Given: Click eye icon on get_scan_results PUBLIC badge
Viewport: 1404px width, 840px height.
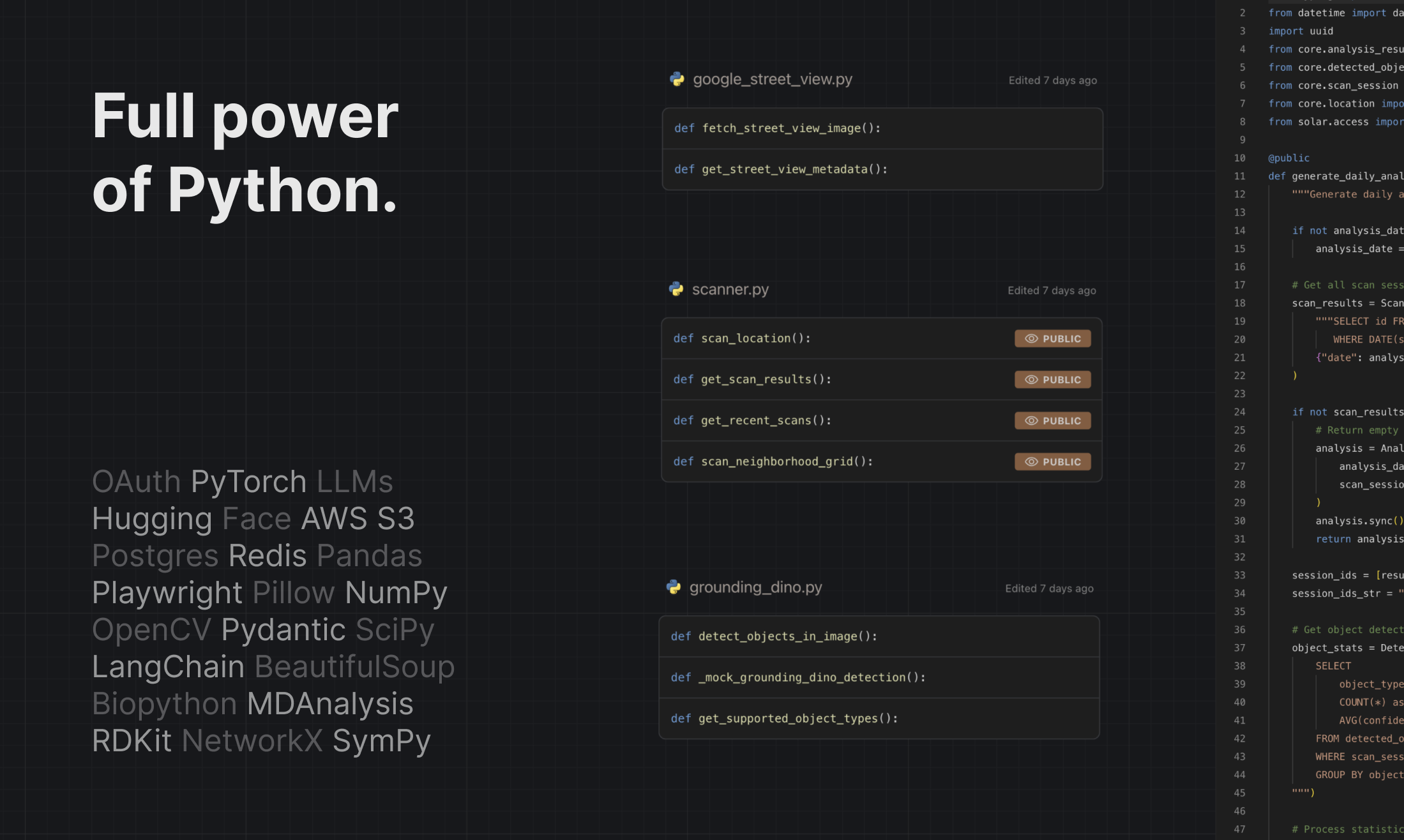Looking at the screenshot, I should coord(1031,380).
